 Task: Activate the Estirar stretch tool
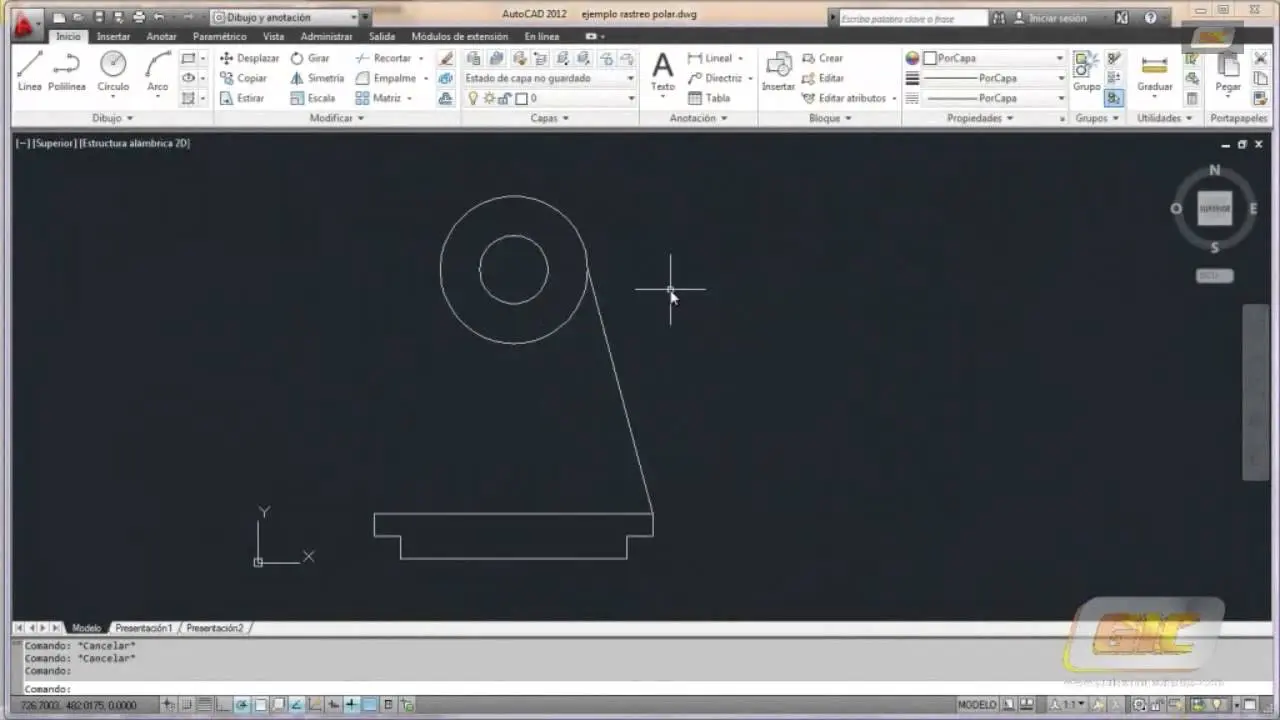242,98
